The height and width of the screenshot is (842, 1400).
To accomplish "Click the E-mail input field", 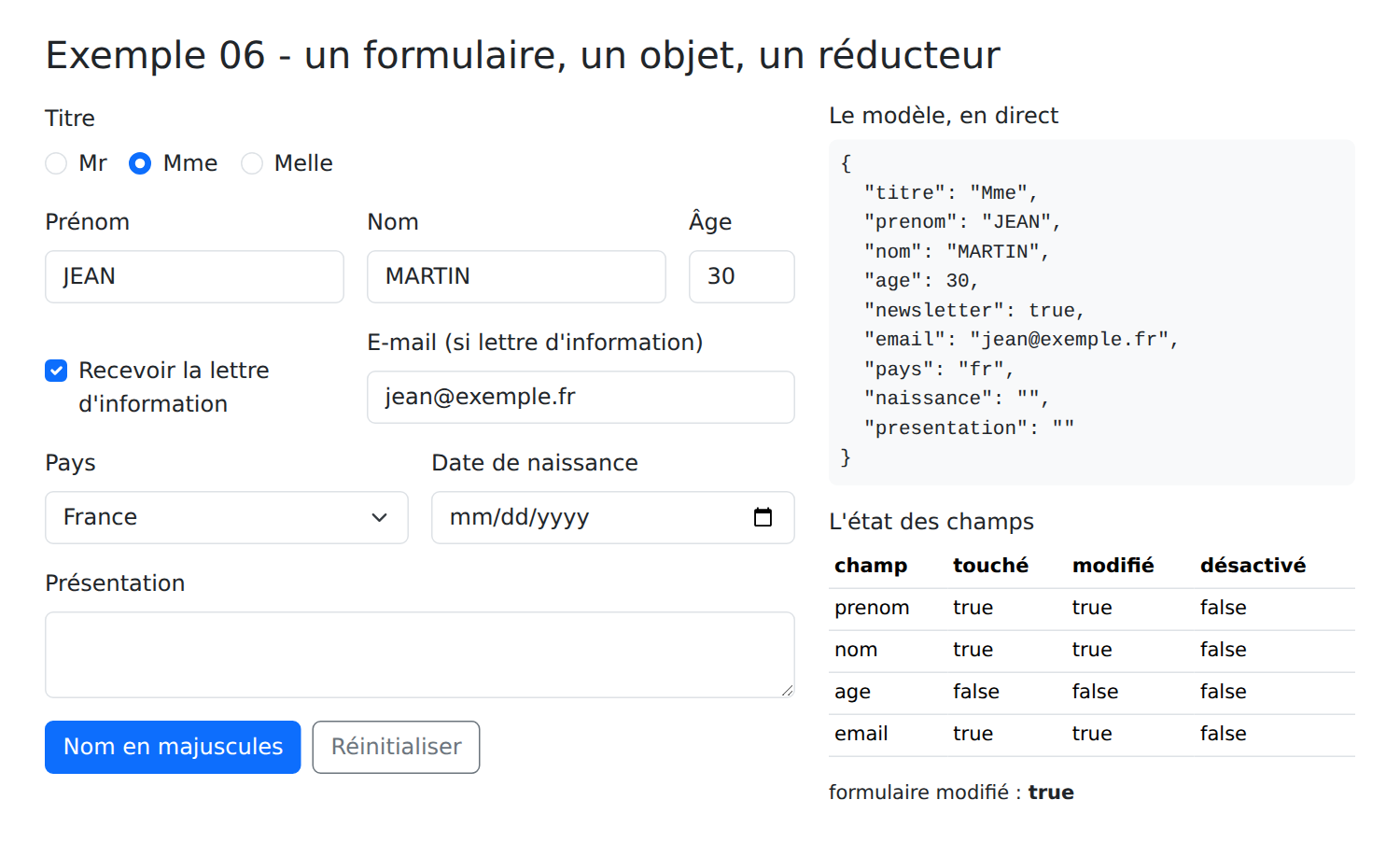I will tap(581, 397).
